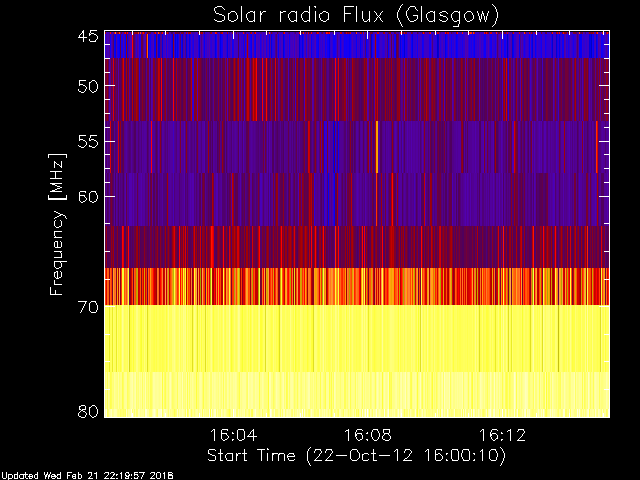Screen dimensions: 640x480
Task: Click the 80 frequency tick label
Action: click(x=88, y=411)
